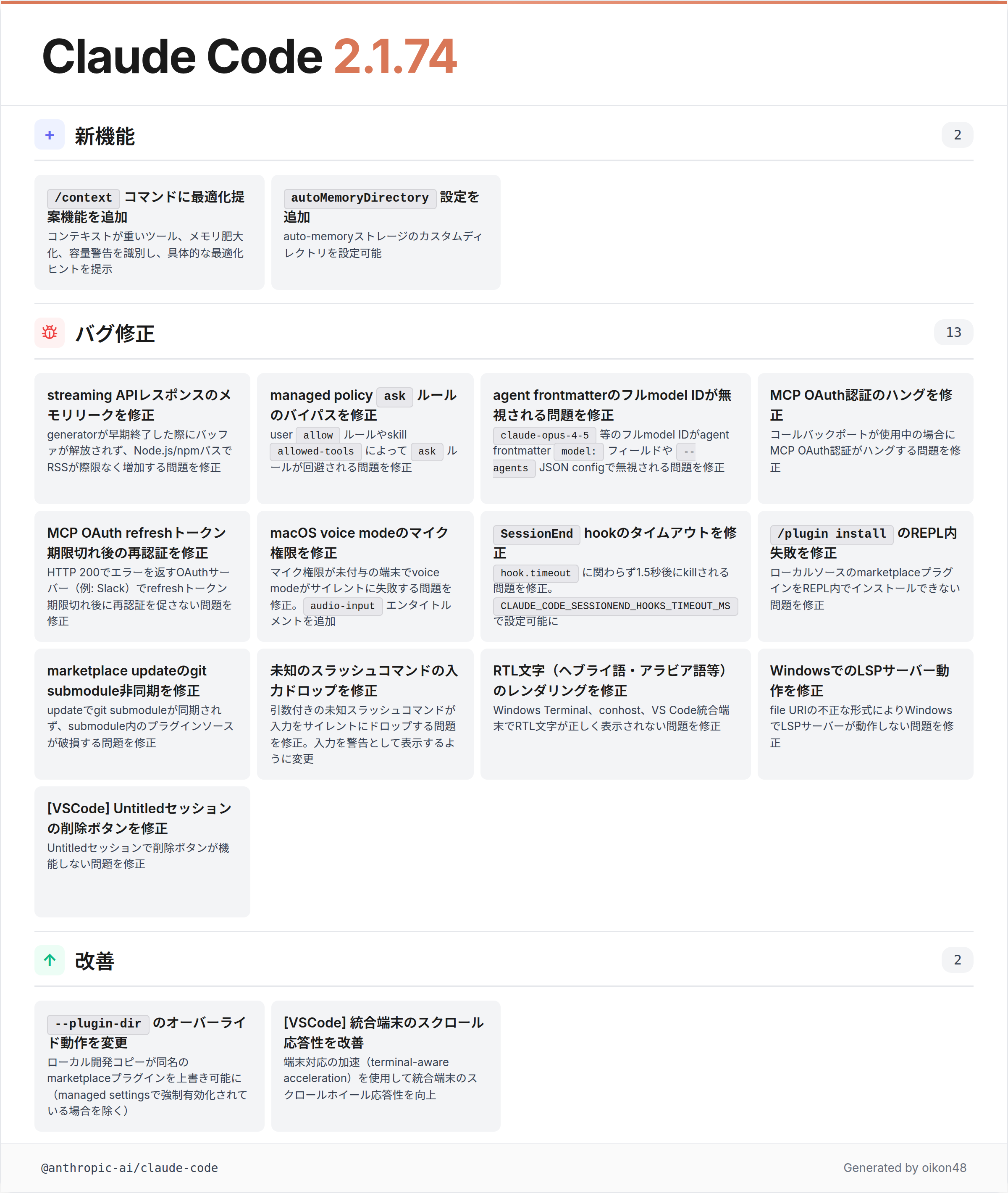Click description starting "コンテキストが重いツール"
Viewport: 1008px width, 1193px height.
point(146,252)
